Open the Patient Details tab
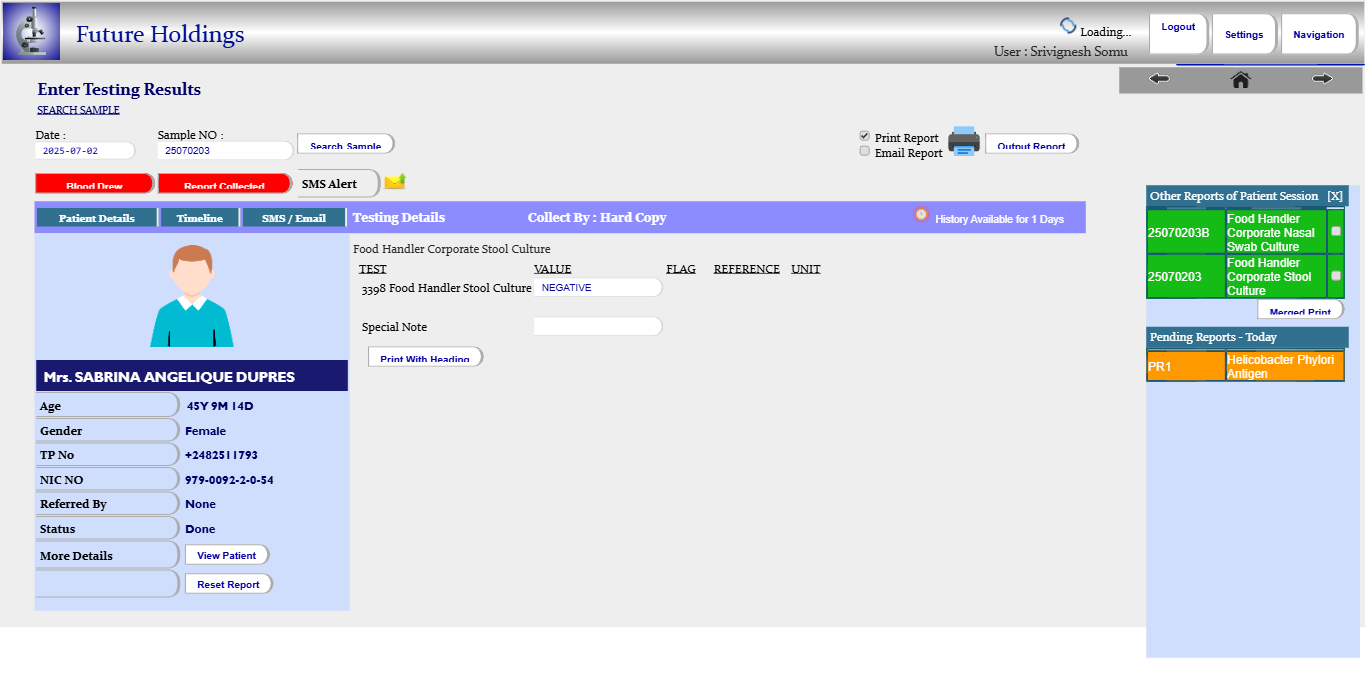 tap(97, 218)
